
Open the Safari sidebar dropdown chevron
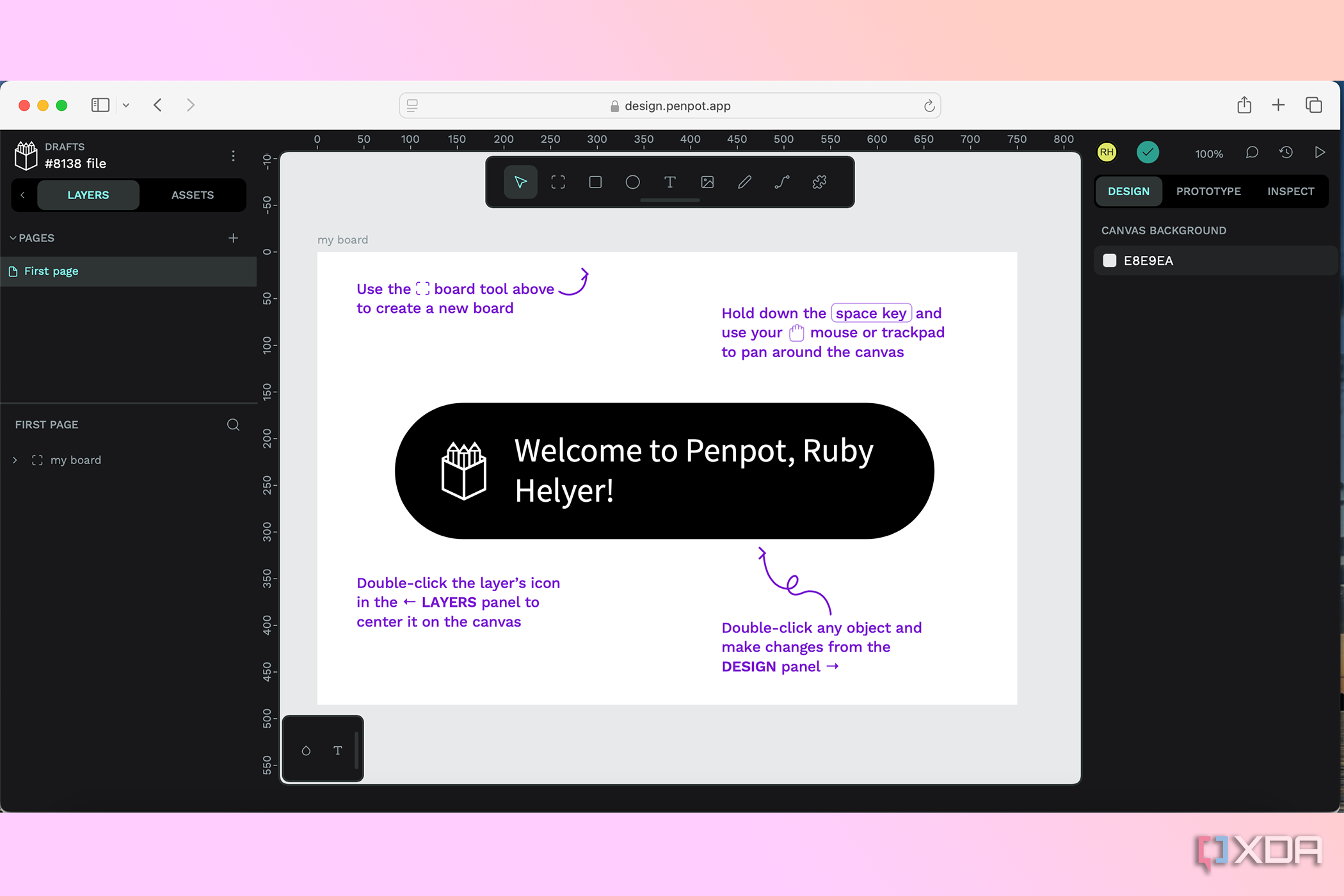pos(126,106)
